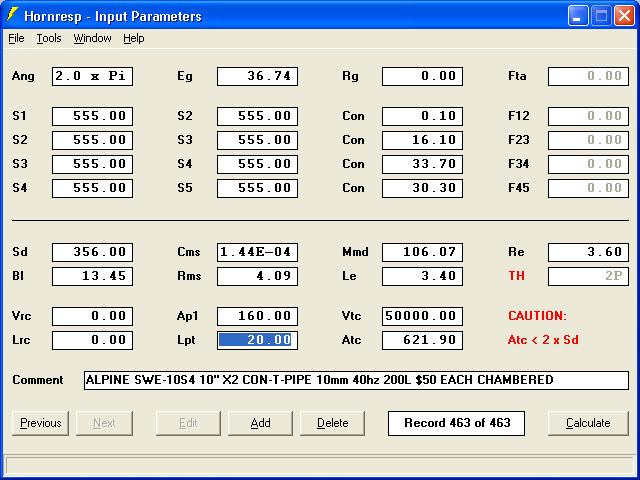640x480 pixels.
Task: Click the disabled Next button
Action: point(104,423)
